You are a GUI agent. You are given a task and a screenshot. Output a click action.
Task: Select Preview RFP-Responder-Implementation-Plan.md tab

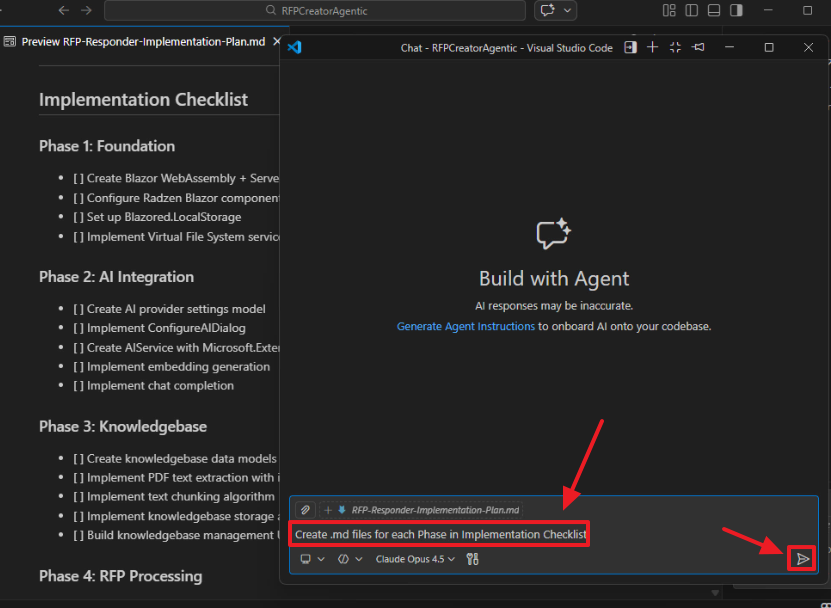click(x=138, y=42)
